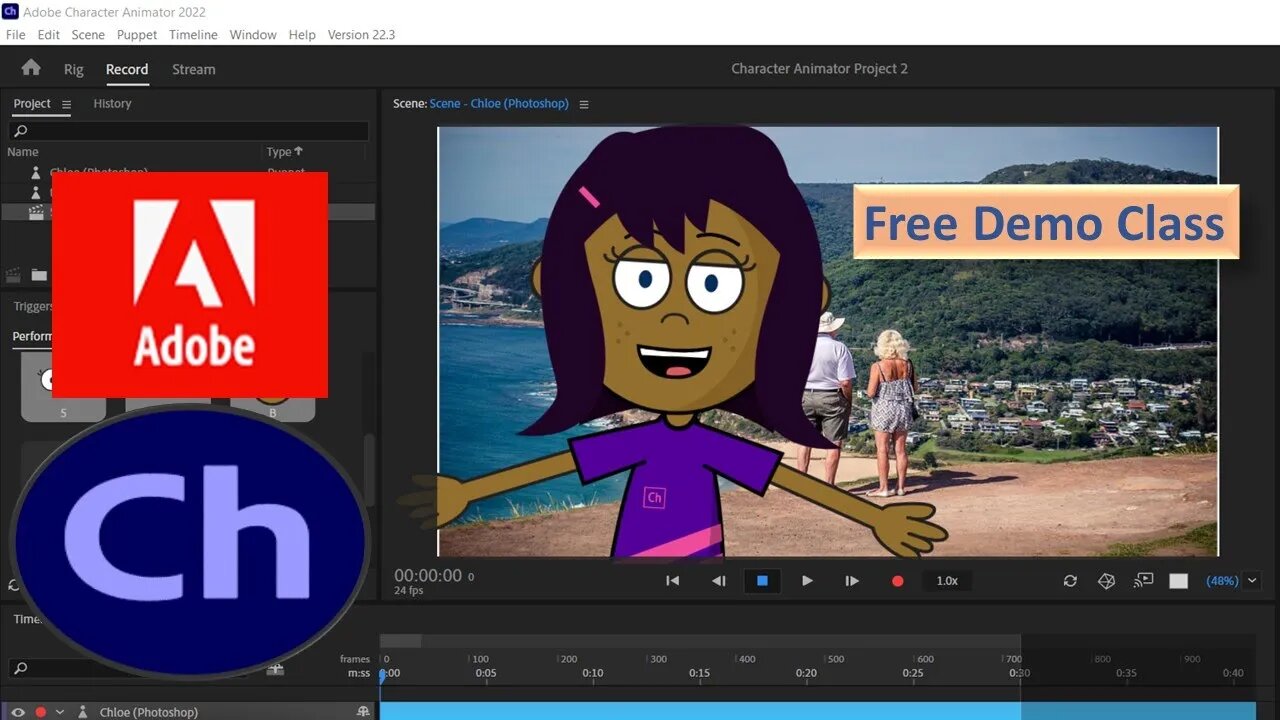Open the zoom level dropdown arrow
The height and width of the screenshot is (720, 1280).
point(1252,580)
